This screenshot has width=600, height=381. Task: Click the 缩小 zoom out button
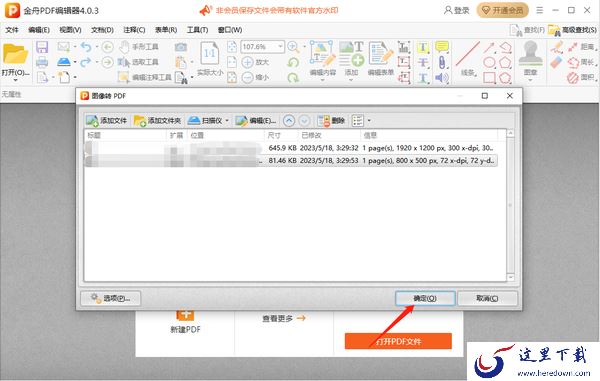click(x=255, y=77)
